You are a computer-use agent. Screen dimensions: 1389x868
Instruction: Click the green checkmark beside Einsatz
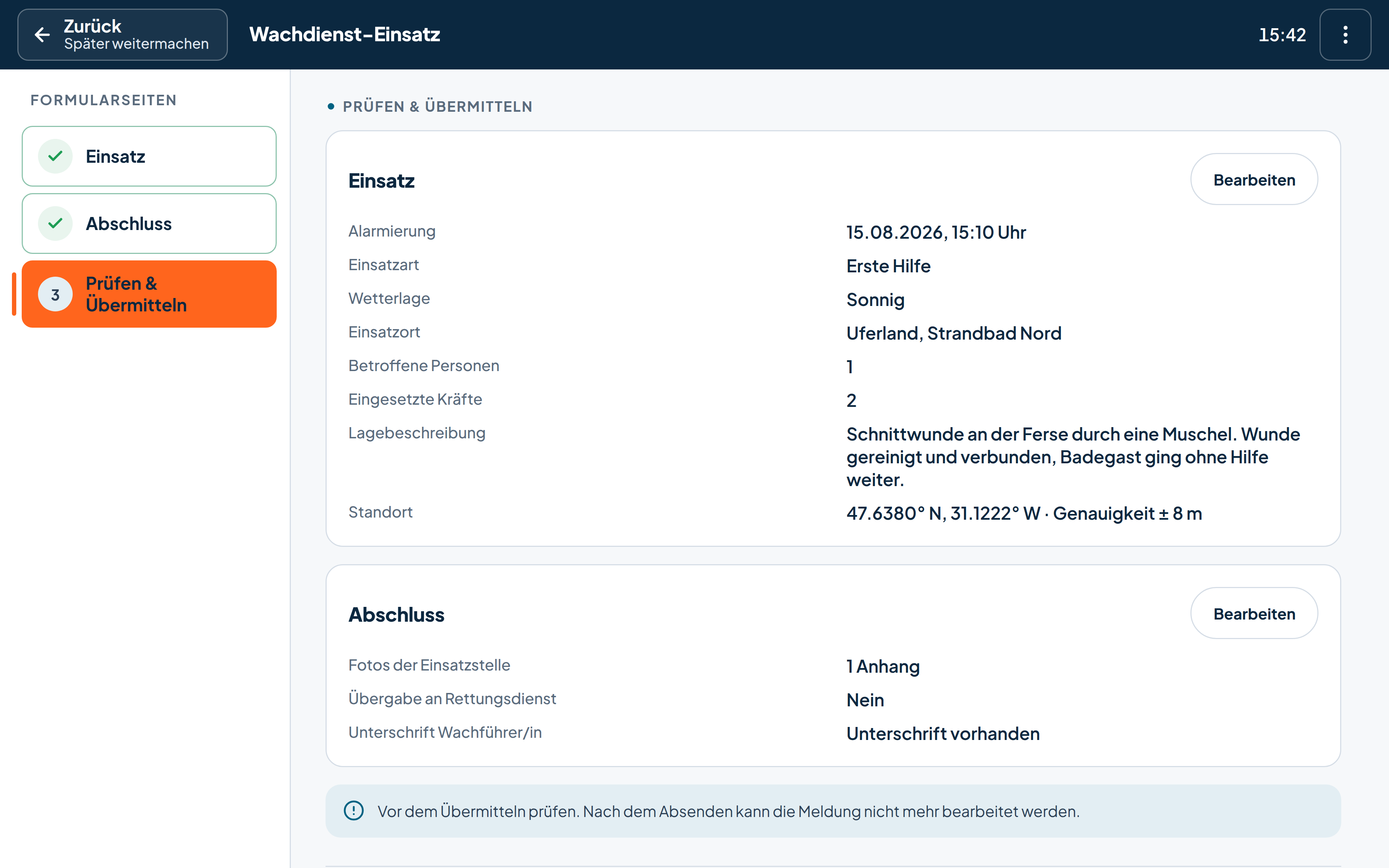coord(55,156)
